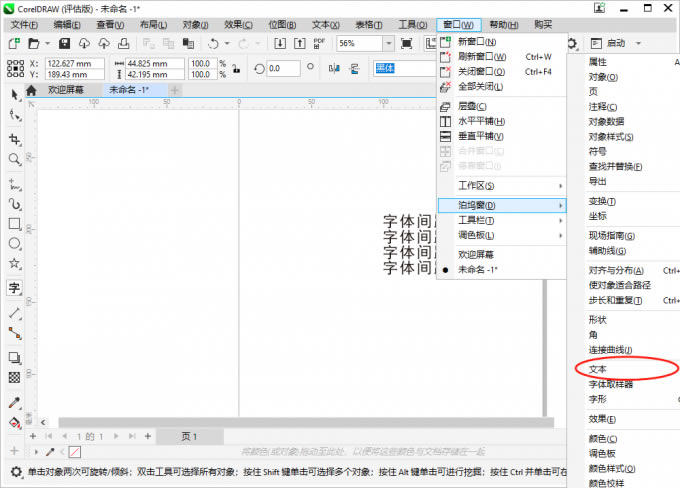This screenshot has height=488, width=680.
Task: Open the 文本 docker entry
Action: pos(598,369)
